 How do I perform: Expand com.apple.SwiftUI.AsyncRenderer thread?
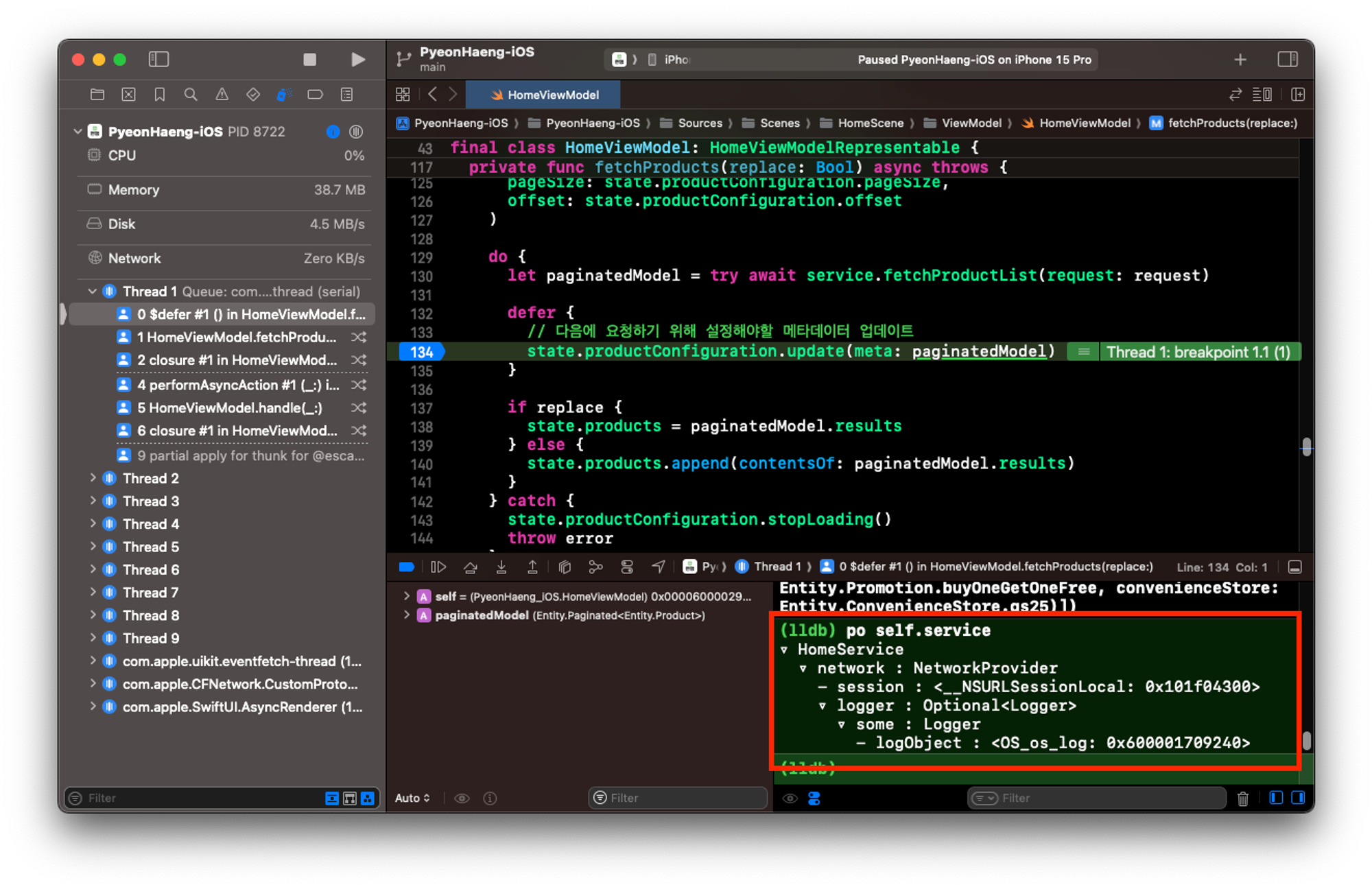[x=93, y=707]
